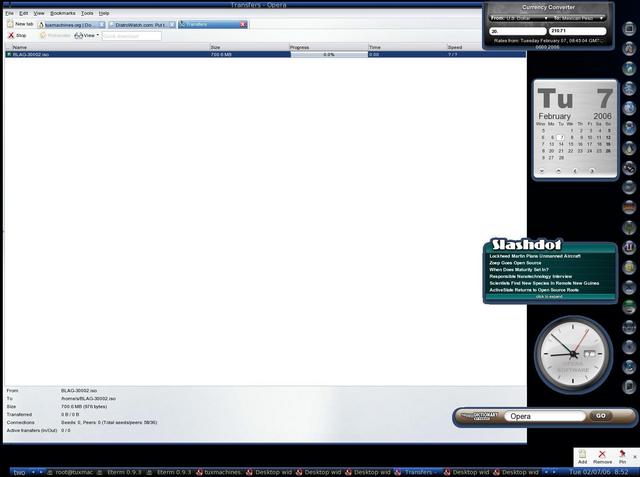Click the red Stop X icon

point(11,35)
